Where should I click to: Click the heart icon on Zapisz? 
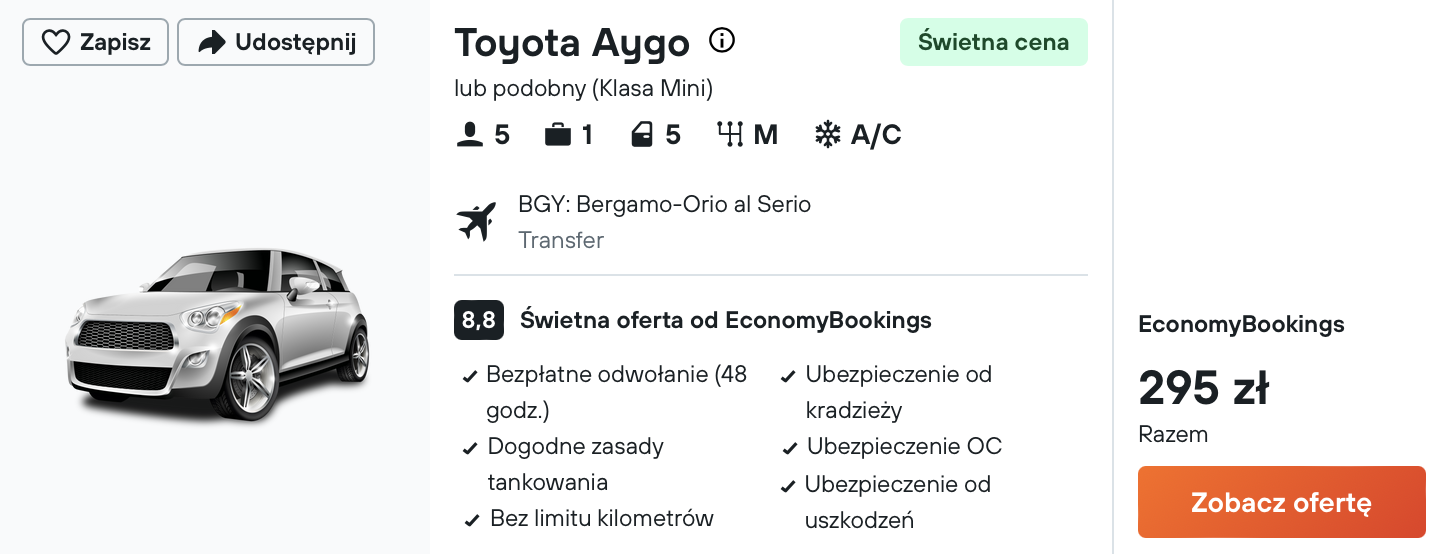point(55,43)
